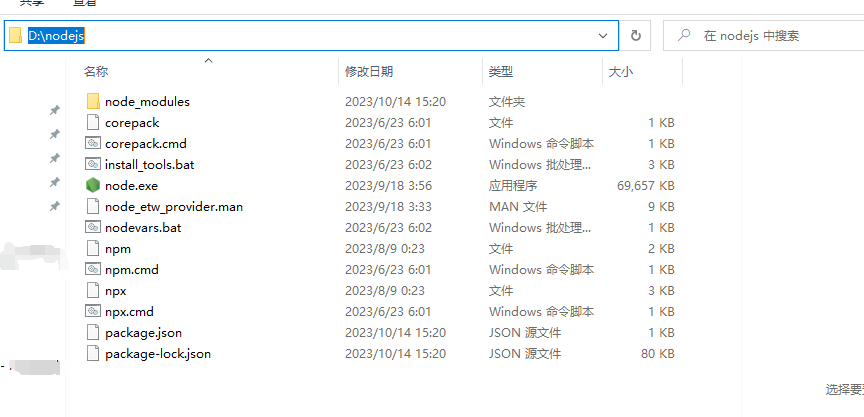Select the node_etw_provider.man file icon
This screenshot has width=864, height=417.
tap(93, 207)
